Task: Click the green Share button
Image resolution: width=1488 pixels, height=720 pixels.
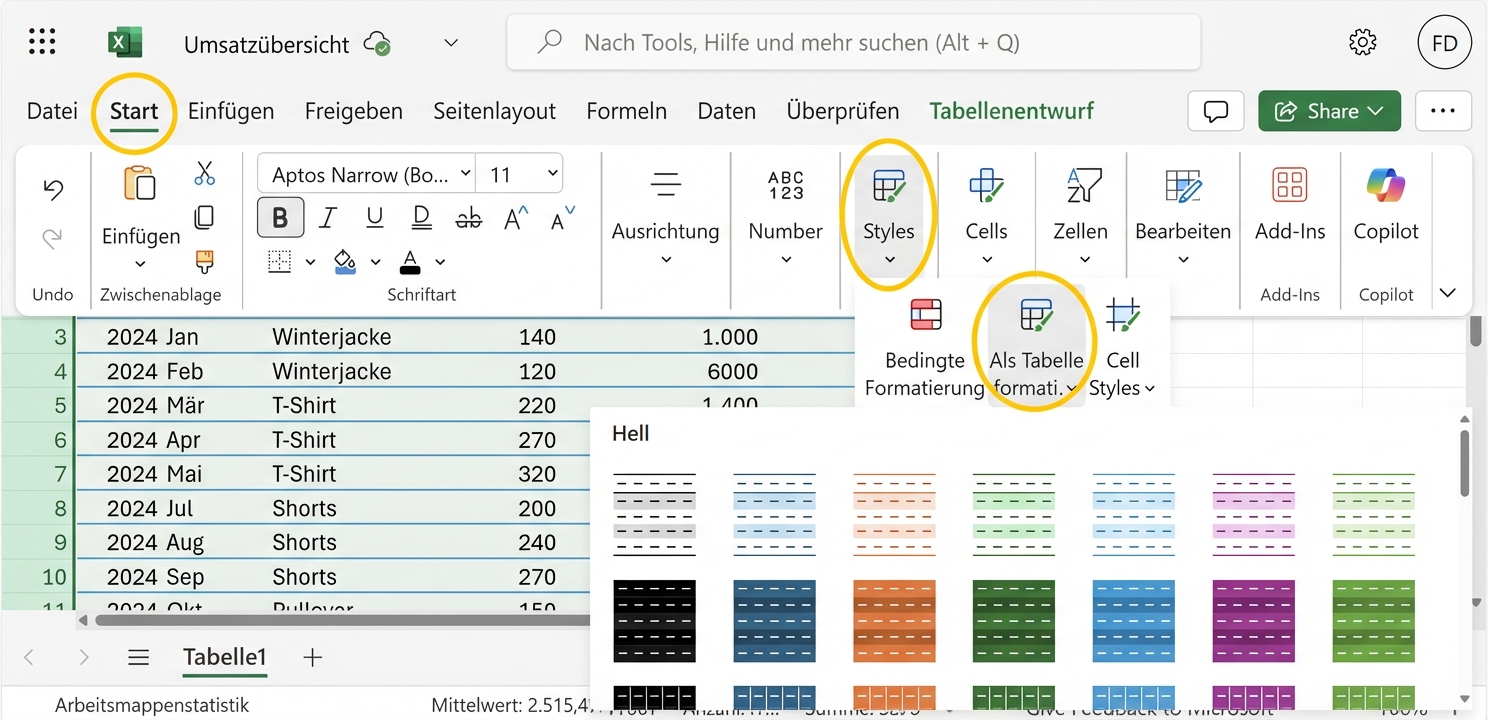Action: (1329, 111)
